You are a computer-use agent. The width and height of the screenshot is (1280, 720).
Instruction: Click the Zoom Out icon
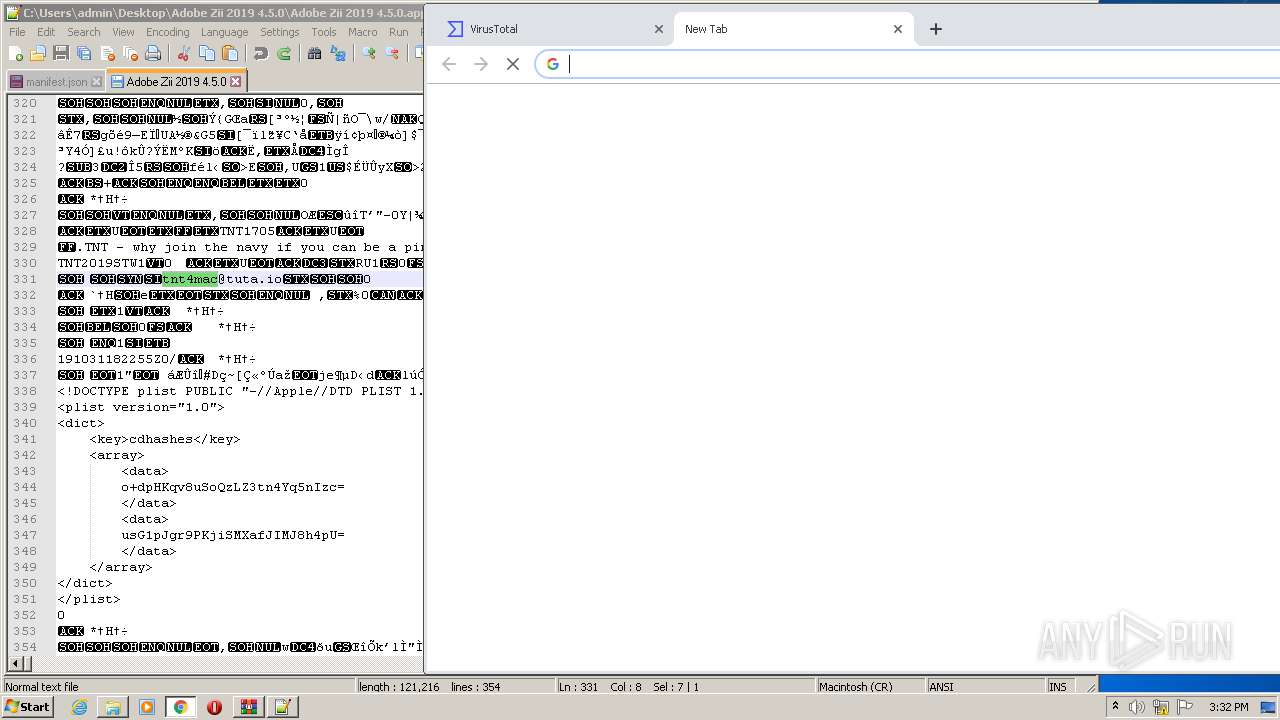pyautogui.click(x=392, y=54)
